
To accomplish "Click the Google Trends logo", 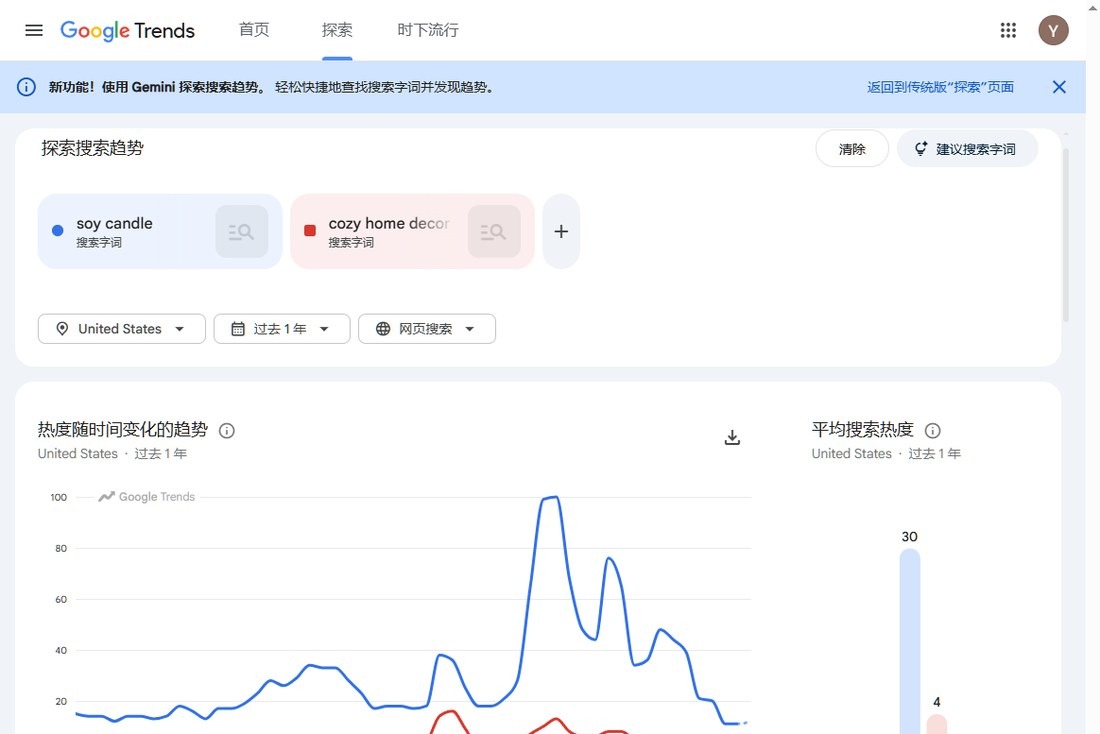I will pos(128,30).
